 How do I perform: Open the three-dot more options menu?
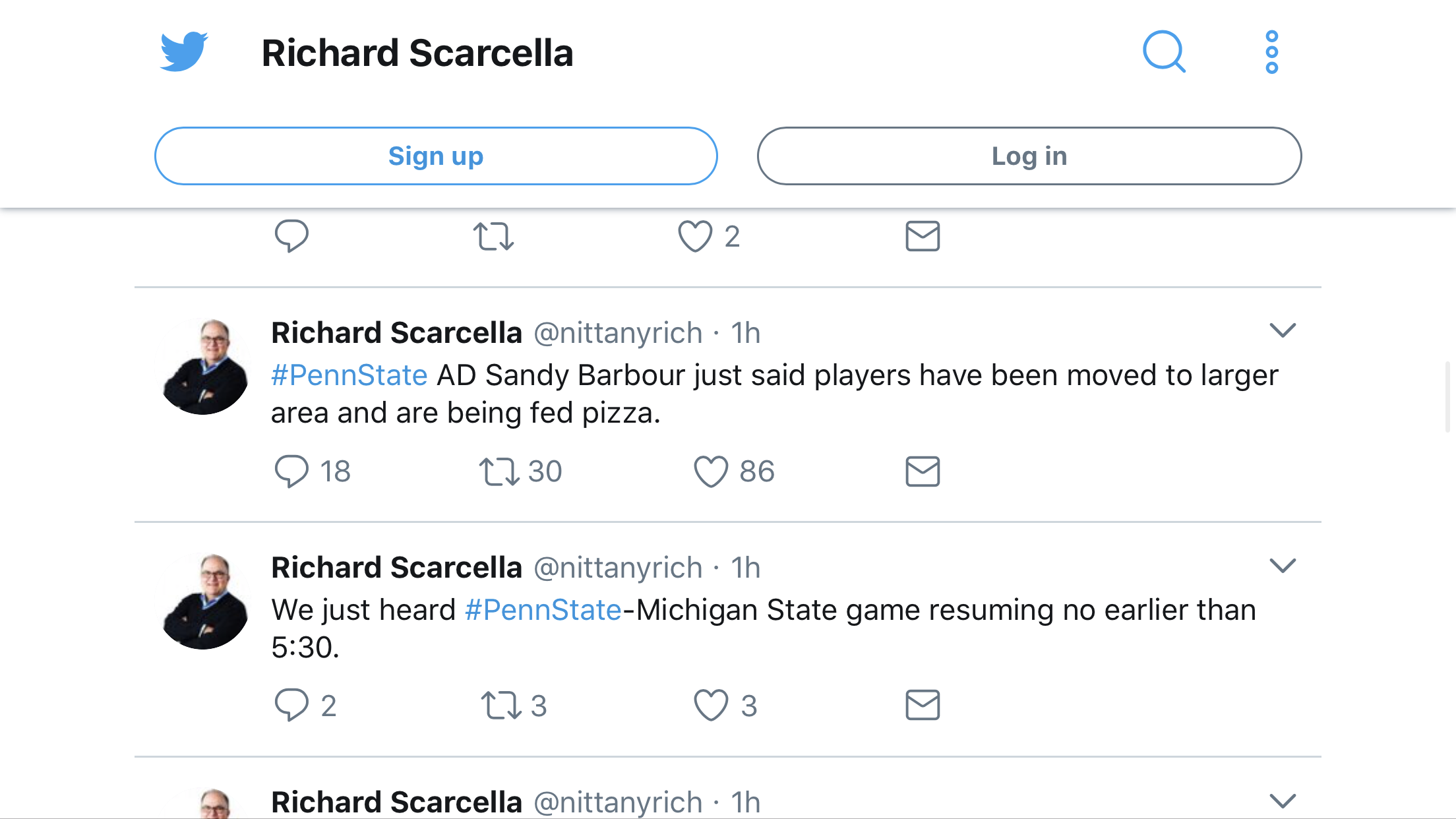(x=1272, y=52)
